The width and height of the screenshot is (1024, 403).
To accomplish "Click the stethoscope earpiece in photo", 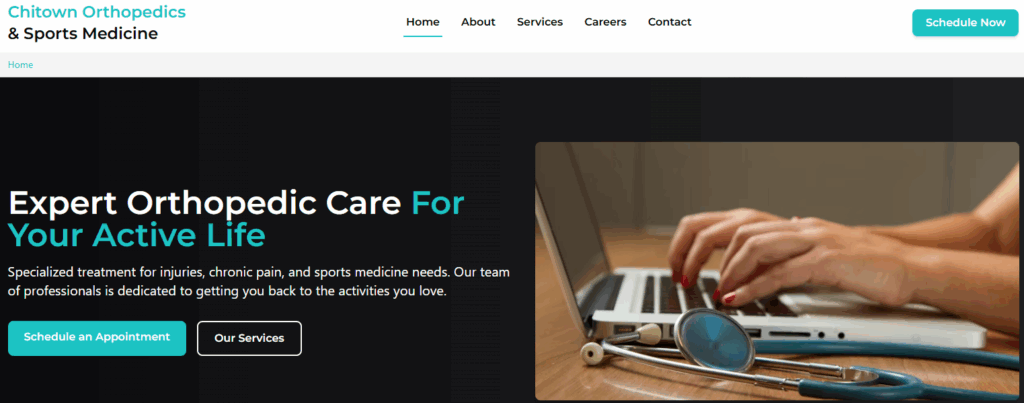I will (593, 354).
